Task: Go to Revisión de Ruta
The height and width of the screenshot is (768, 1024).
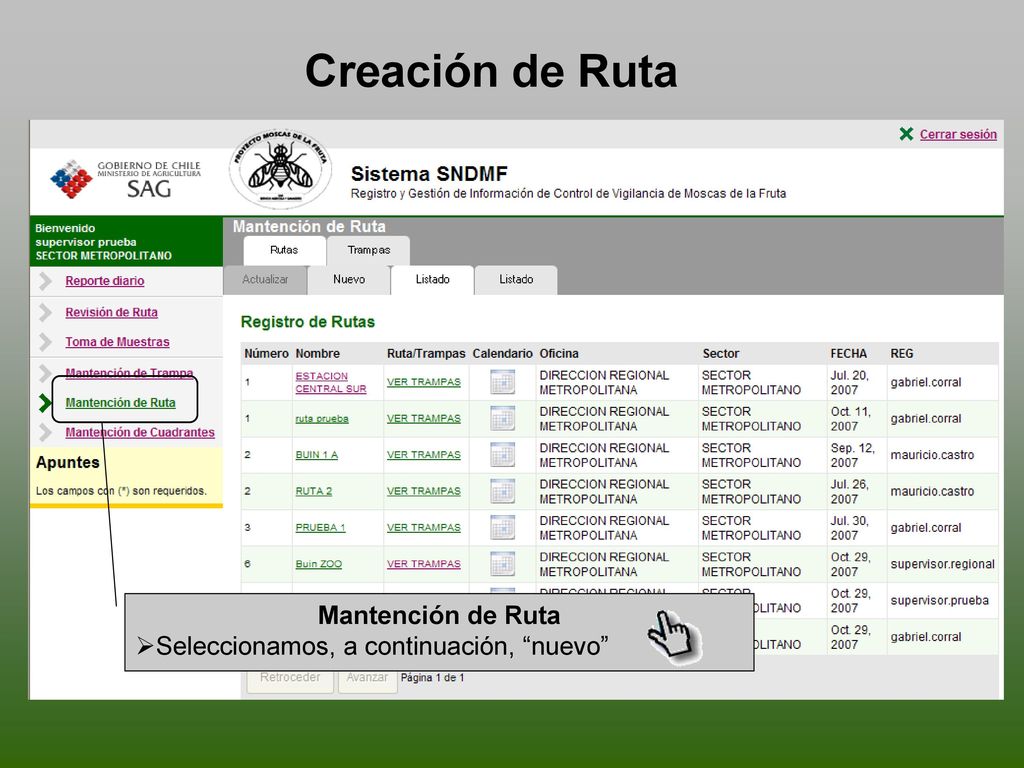Action: click(x=111, y=312)
